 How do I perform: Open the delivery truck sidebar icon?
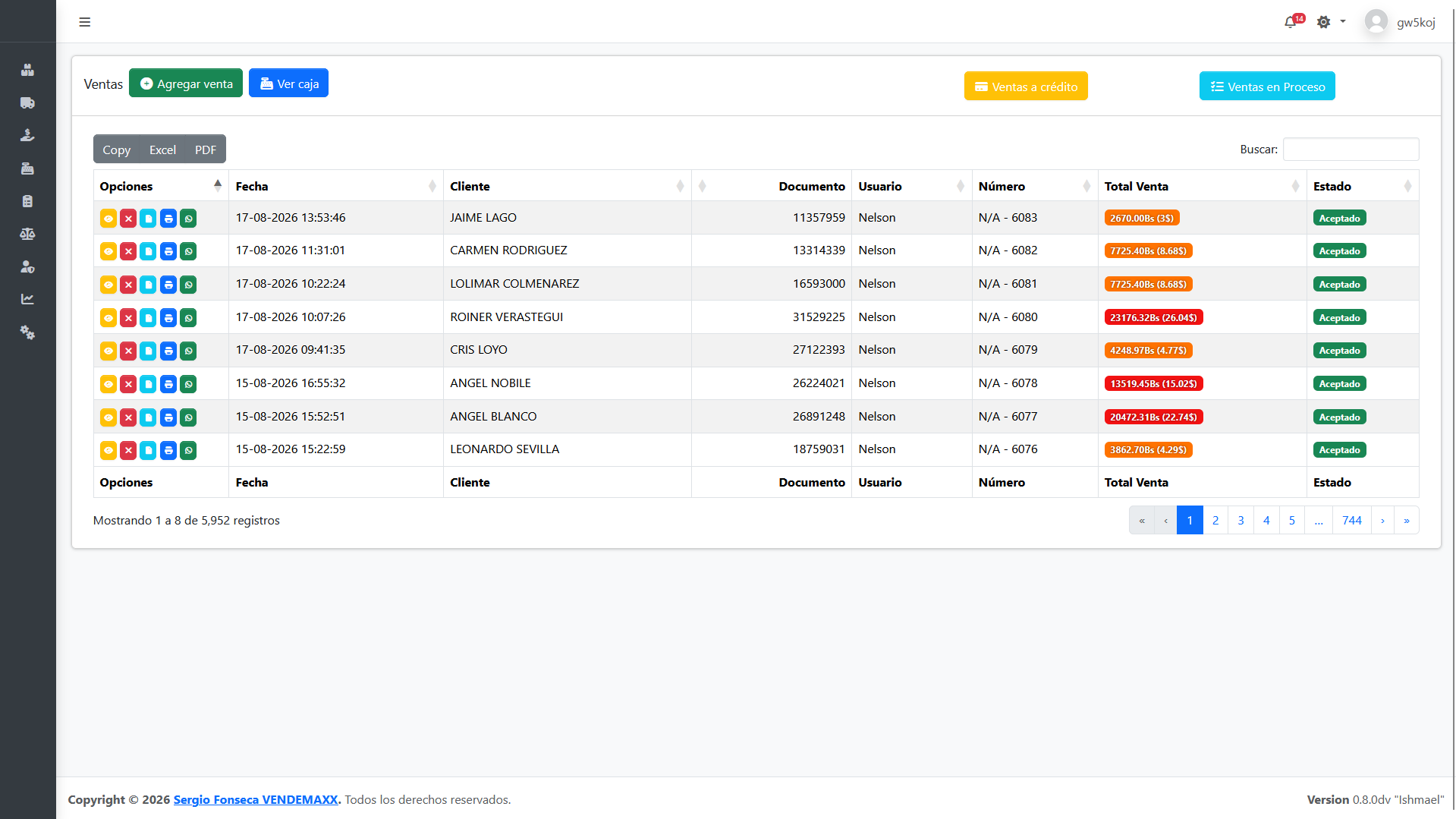[x=27, y=102]
